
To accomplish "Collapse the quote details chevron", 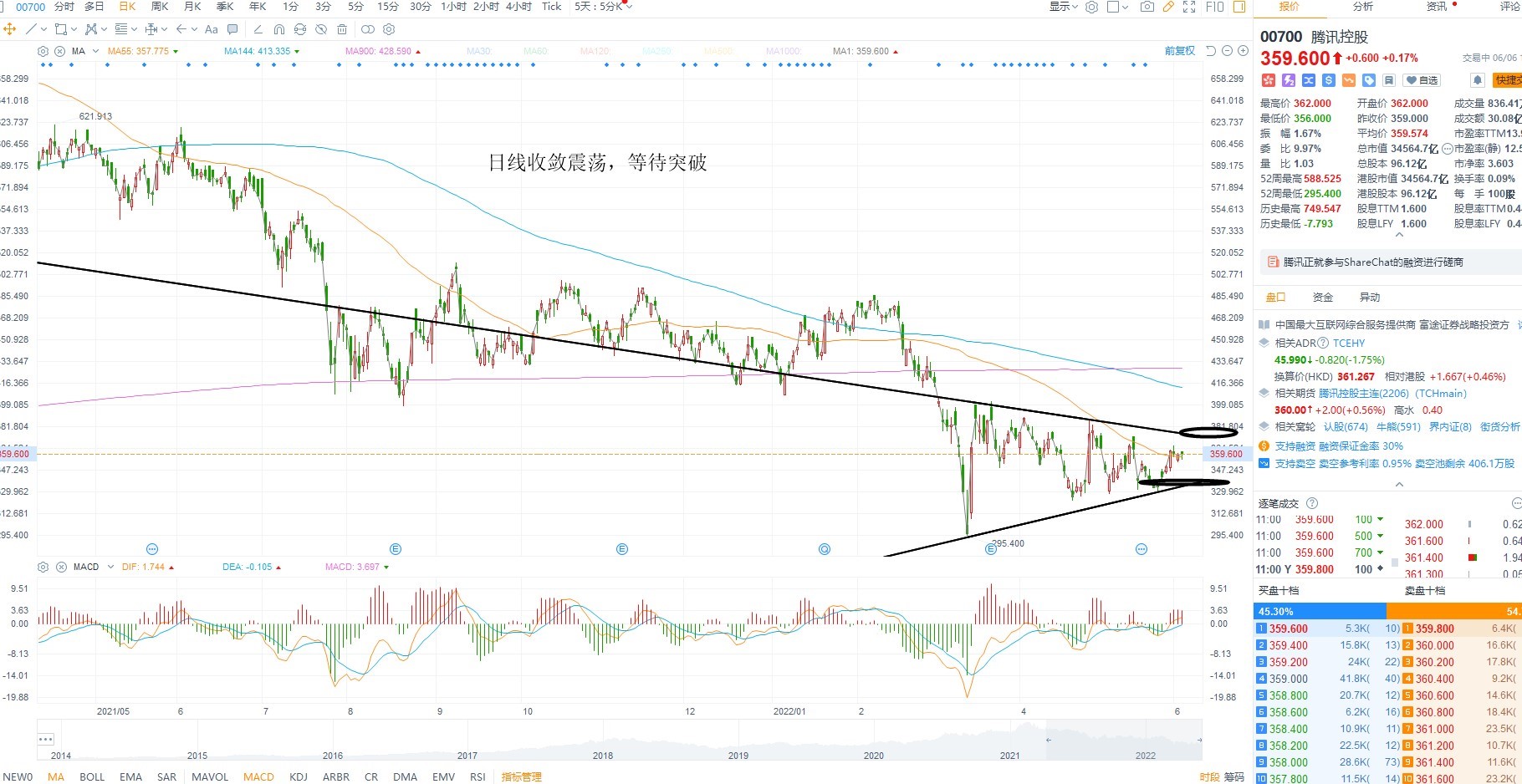I will [1399, 235].
